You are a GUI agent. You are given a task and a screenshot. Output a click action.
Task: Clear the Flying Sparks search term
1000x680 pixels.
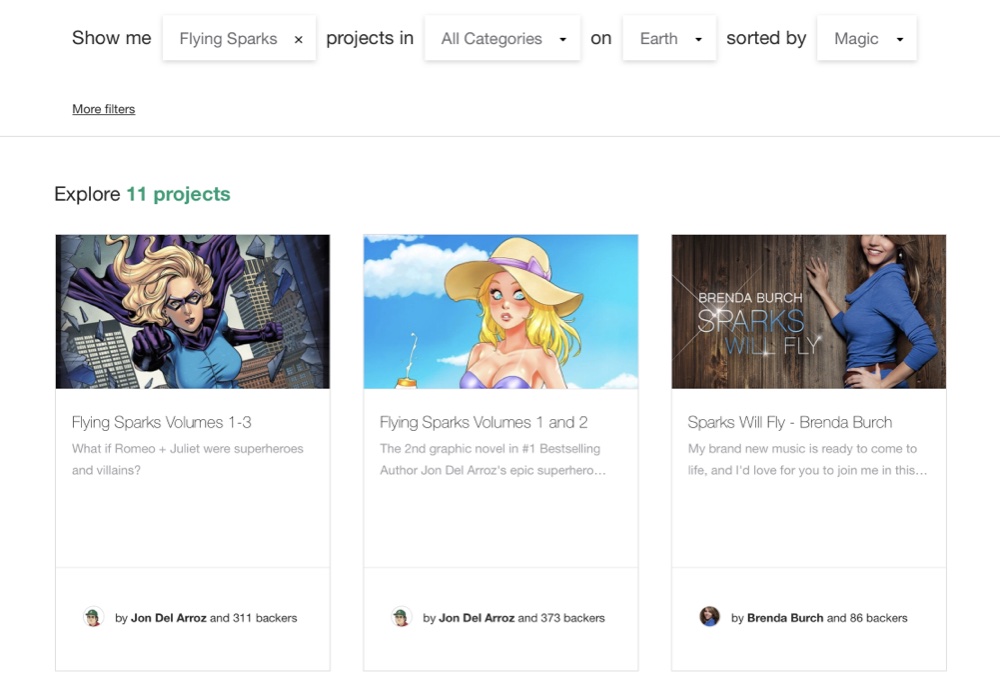[x=298, y=40]
